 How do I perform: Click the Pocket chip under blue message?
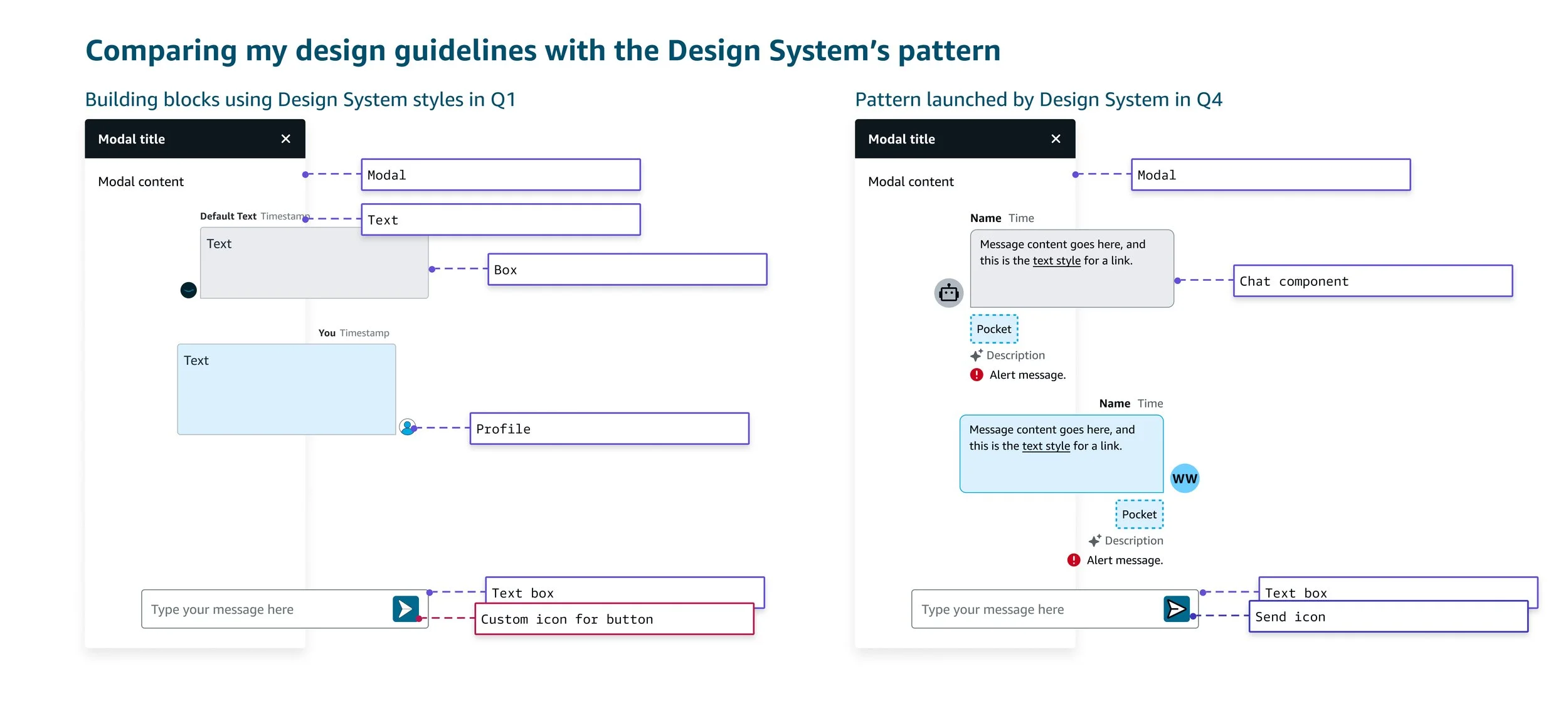pyautogui.click(x=1138, y=515)
